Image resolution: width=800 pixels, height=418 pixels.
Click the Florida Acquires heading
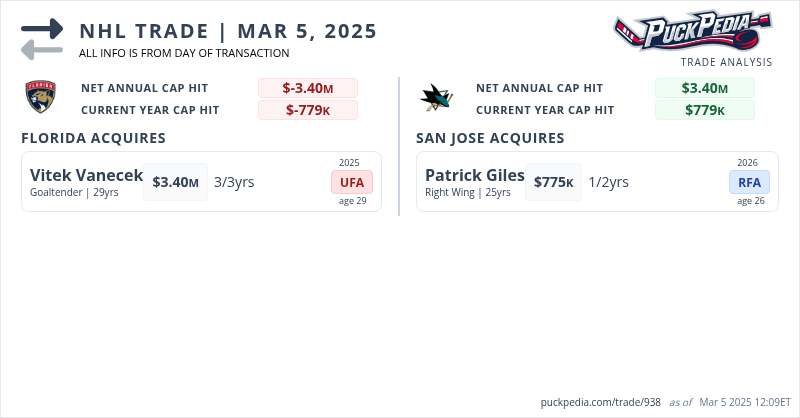pyautogui.click(x=93, y=138)
